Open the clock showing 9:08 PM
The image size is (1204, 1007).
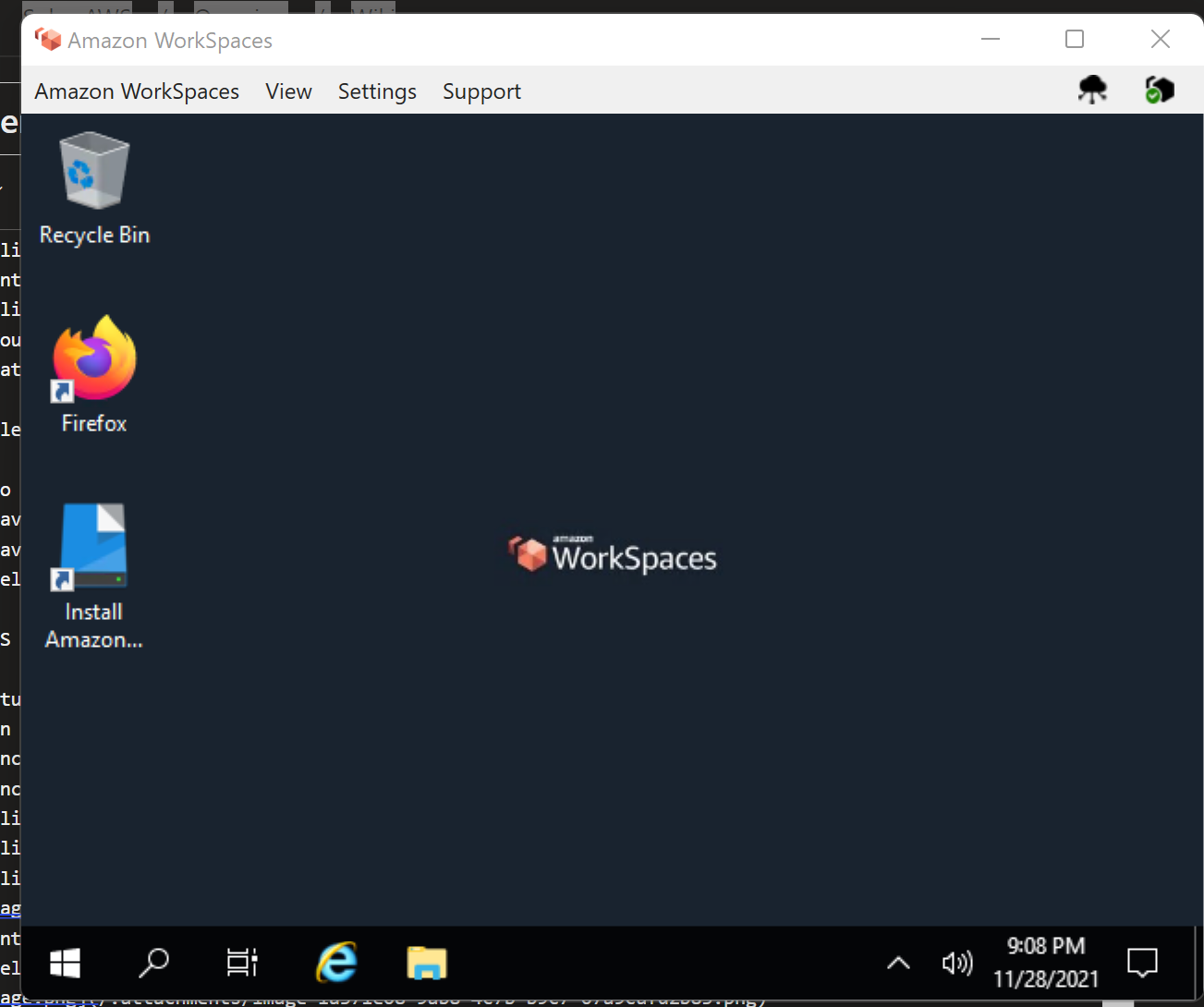pos(1046,963)
